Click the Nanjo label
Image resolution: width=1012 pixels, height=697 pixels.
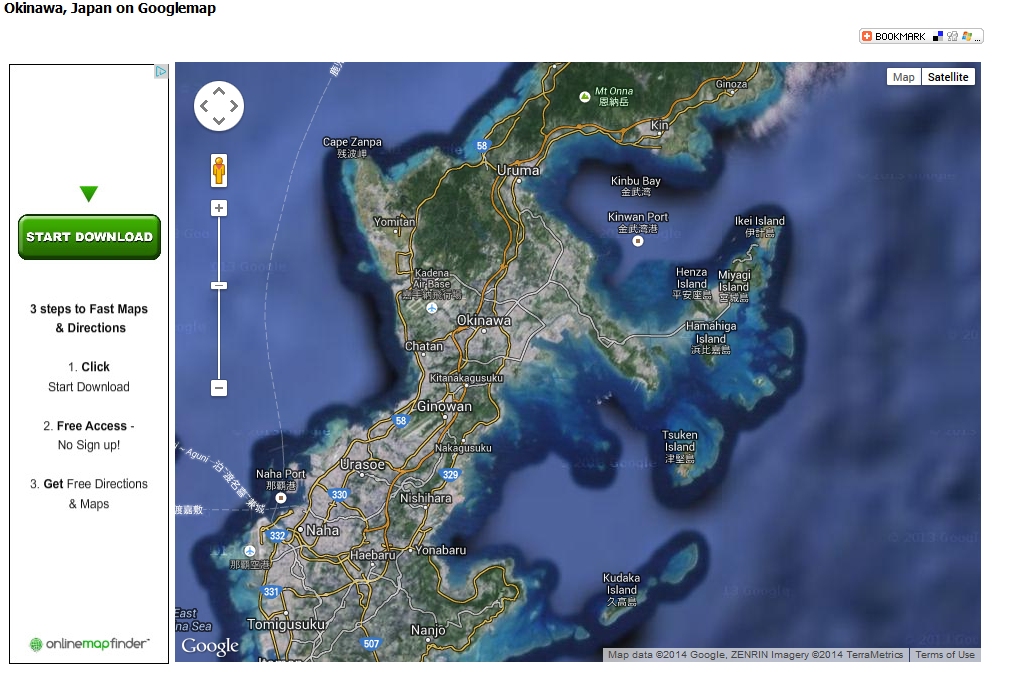pyautogui.click(x=428, y=630)
